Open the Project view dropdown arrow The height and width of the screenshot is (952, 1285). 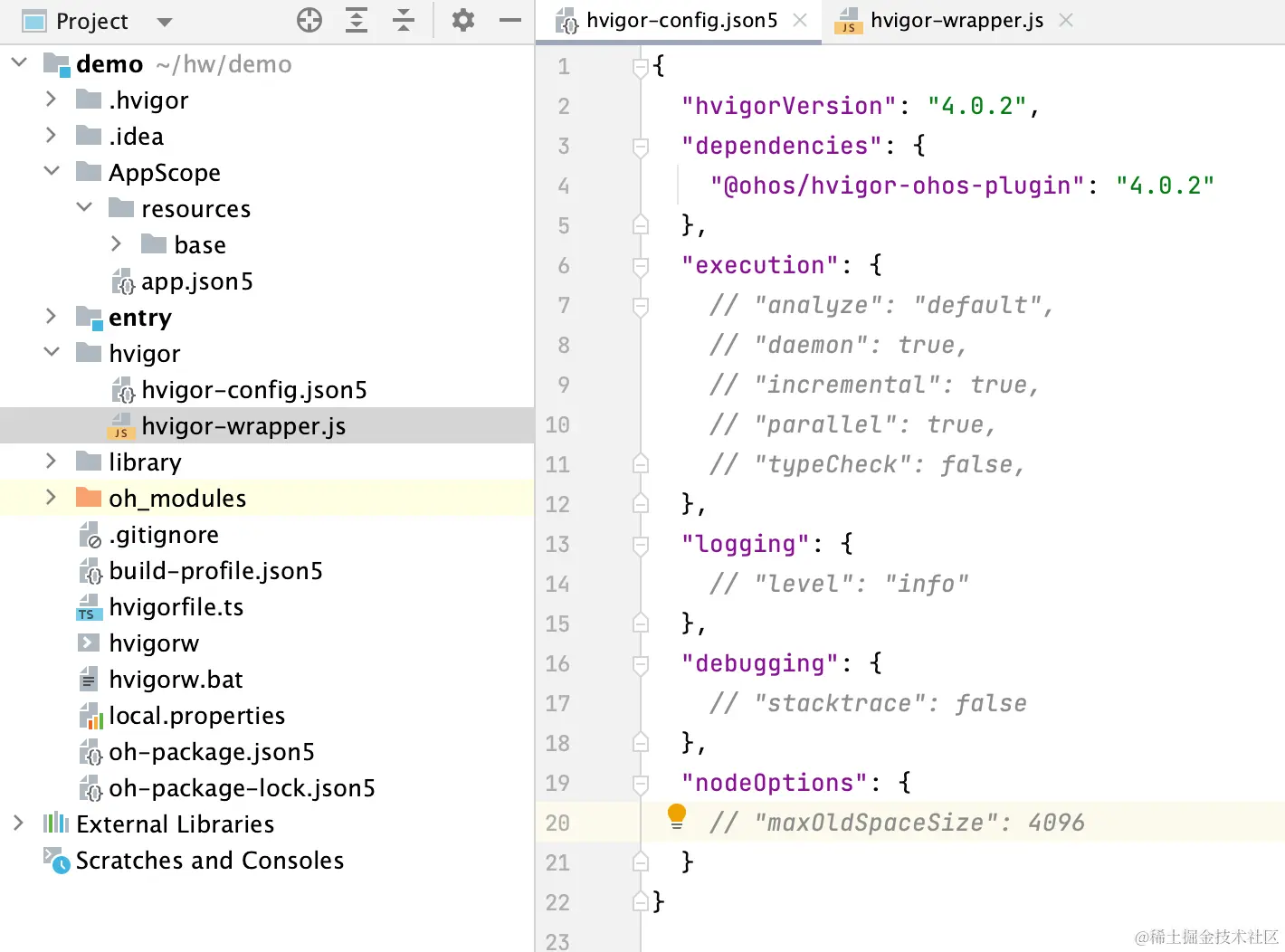(x=164, y=22)
